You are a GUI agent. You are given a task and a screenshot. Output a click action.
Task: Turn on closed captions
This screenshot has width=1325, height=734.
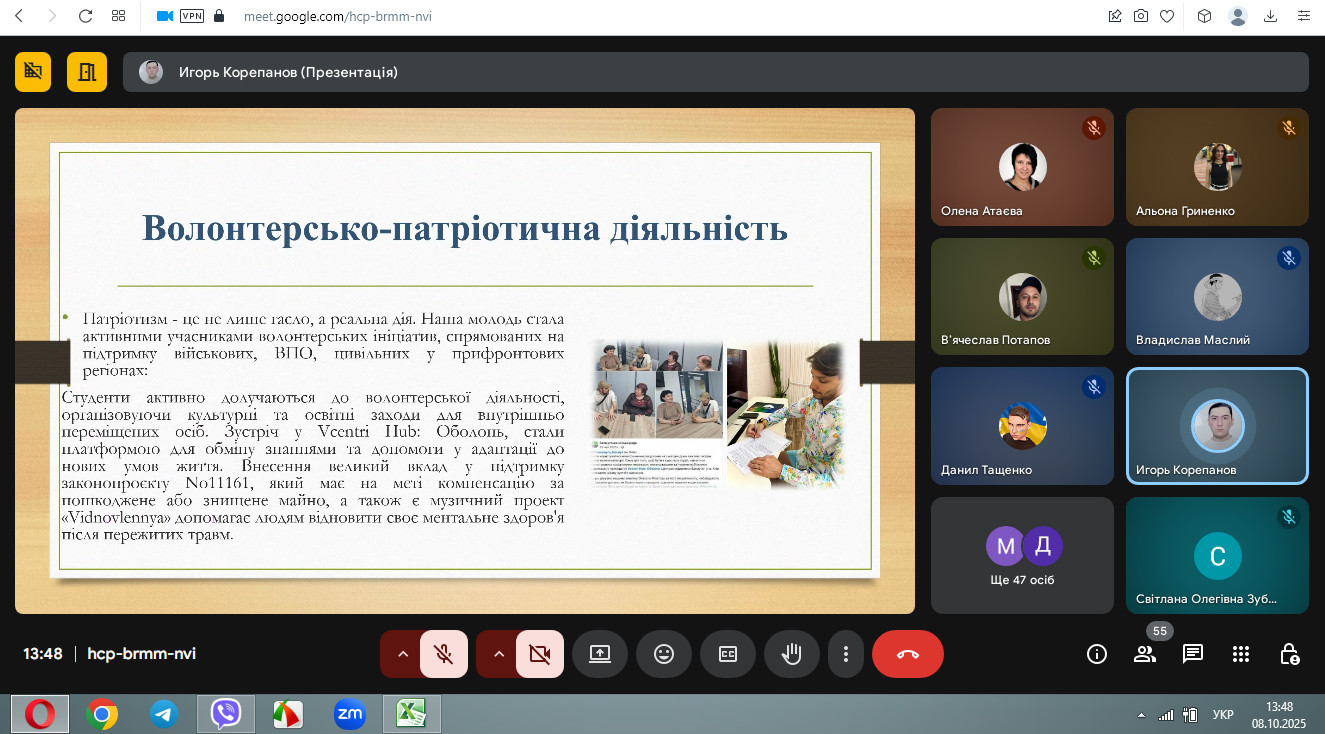(727, 654)
